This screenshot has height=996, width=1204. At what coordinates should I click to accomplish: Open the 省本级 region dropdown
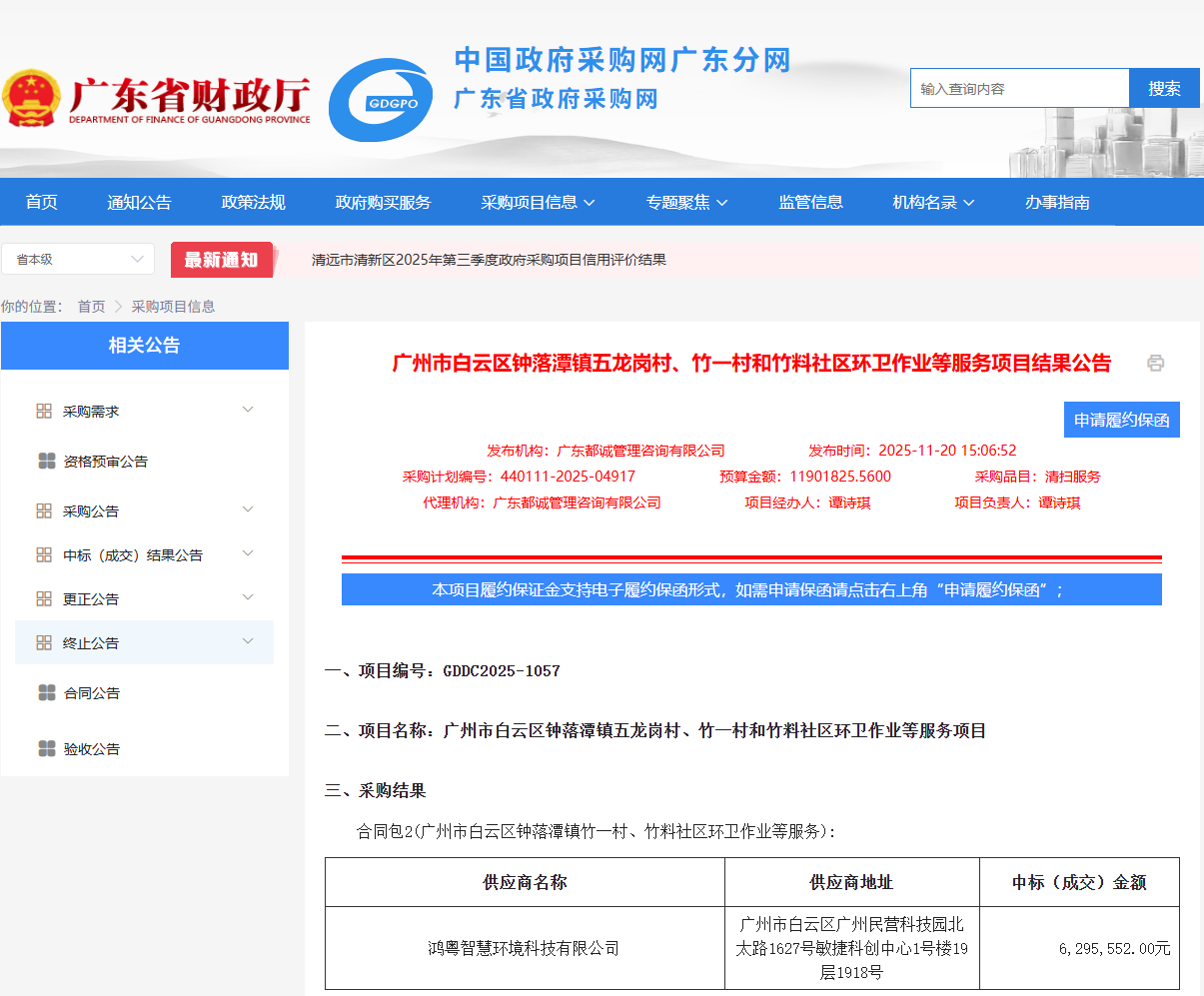coord(78,259)
